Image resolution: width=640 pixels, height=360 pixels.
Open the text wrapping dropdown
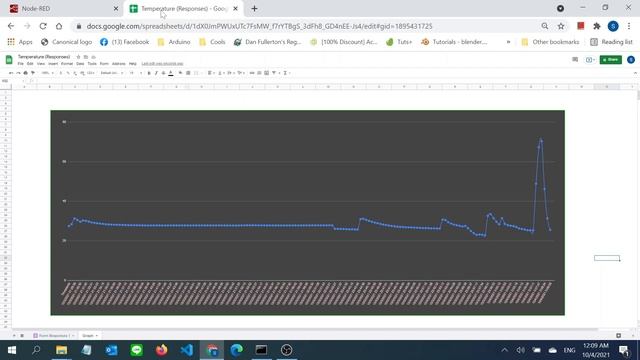[x=231, y=73]
